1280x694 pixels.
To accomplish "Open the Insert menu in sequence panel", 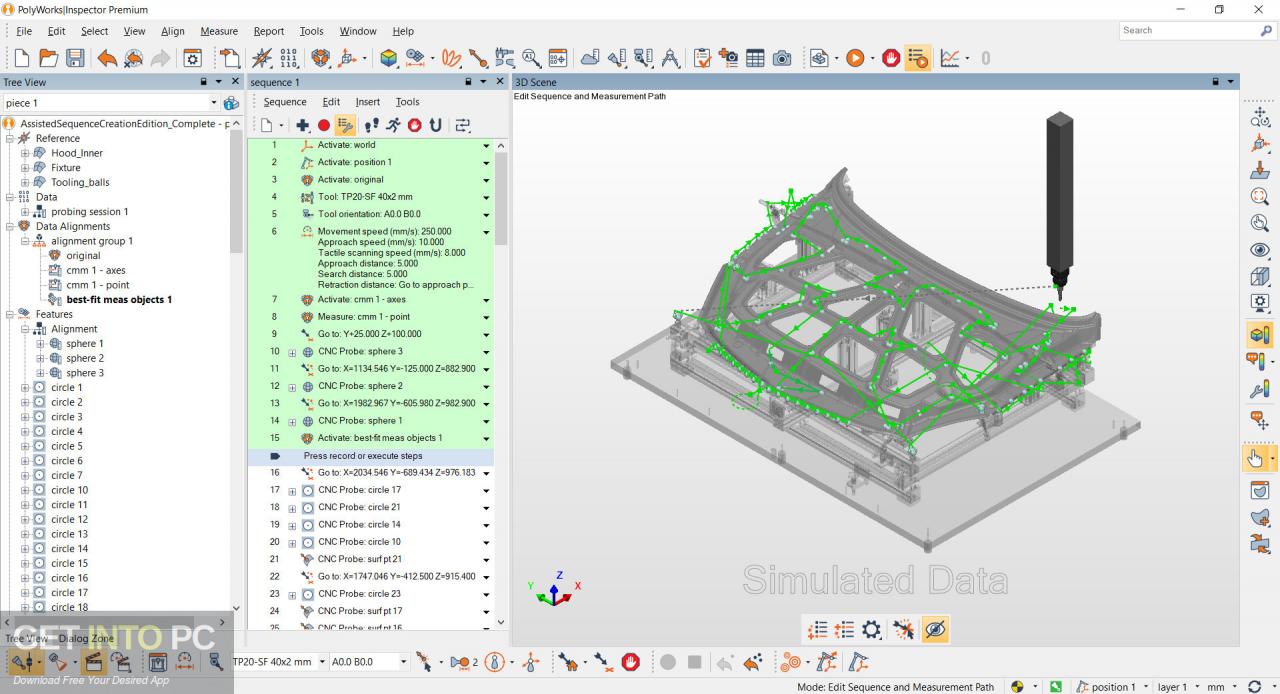I will [368, 102].
